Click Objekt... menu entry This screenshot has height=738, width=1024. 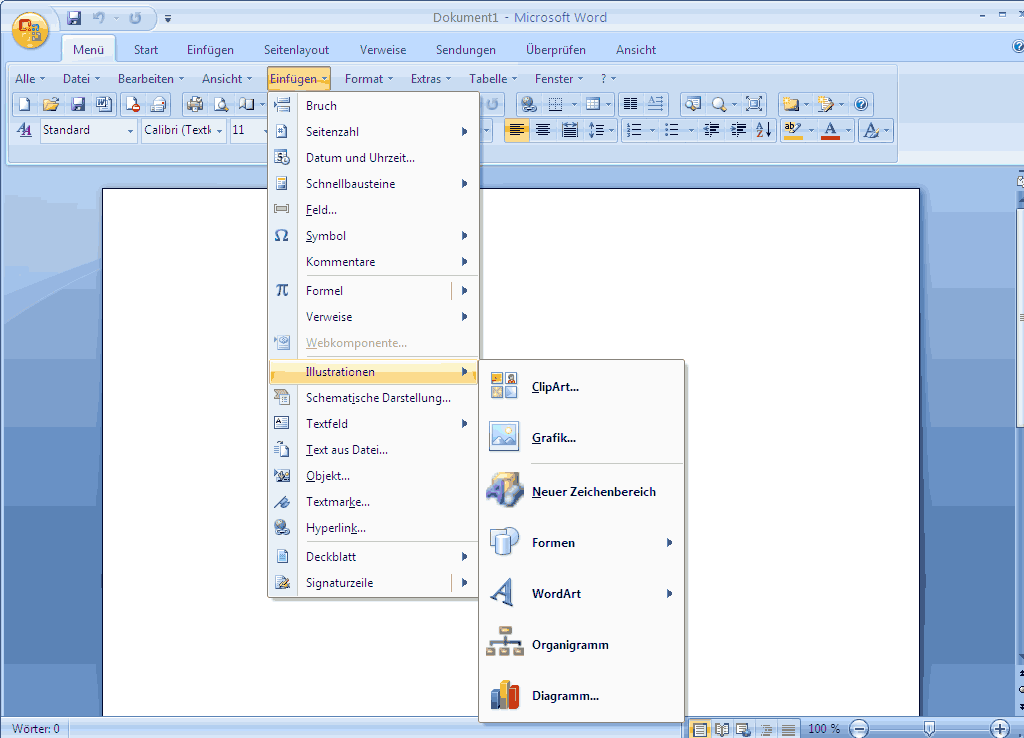374,475
